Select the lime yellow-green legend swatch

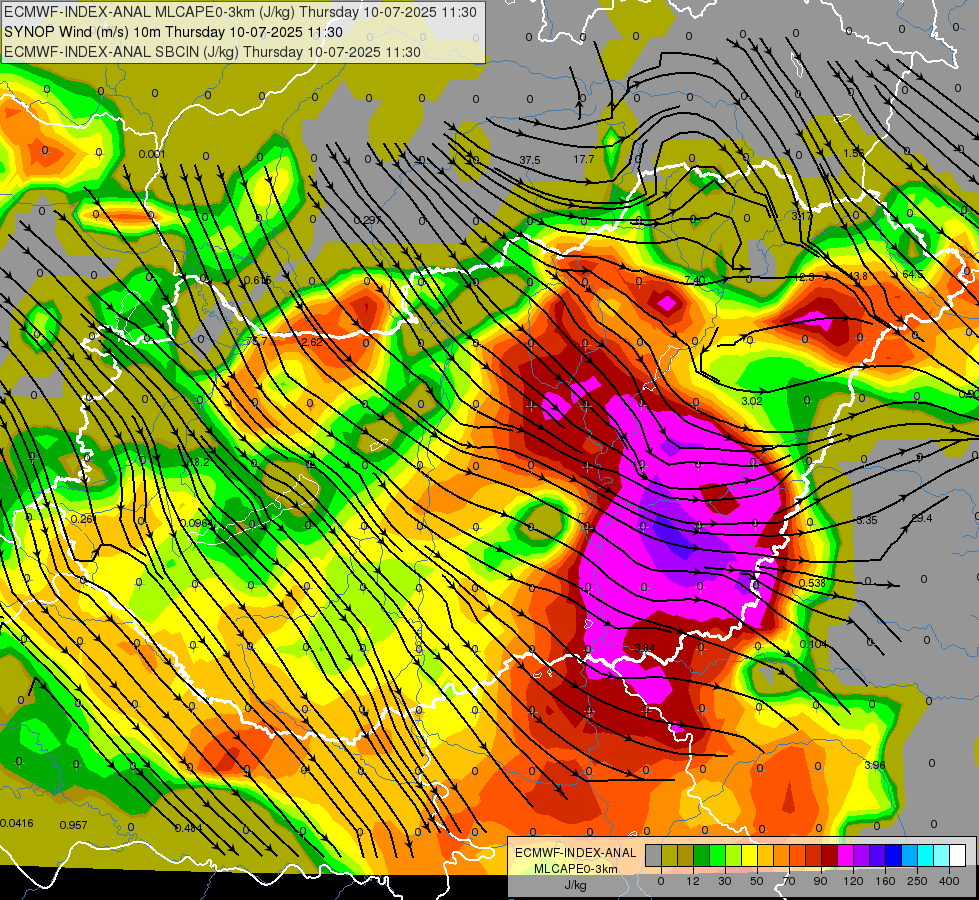point(734,856)
